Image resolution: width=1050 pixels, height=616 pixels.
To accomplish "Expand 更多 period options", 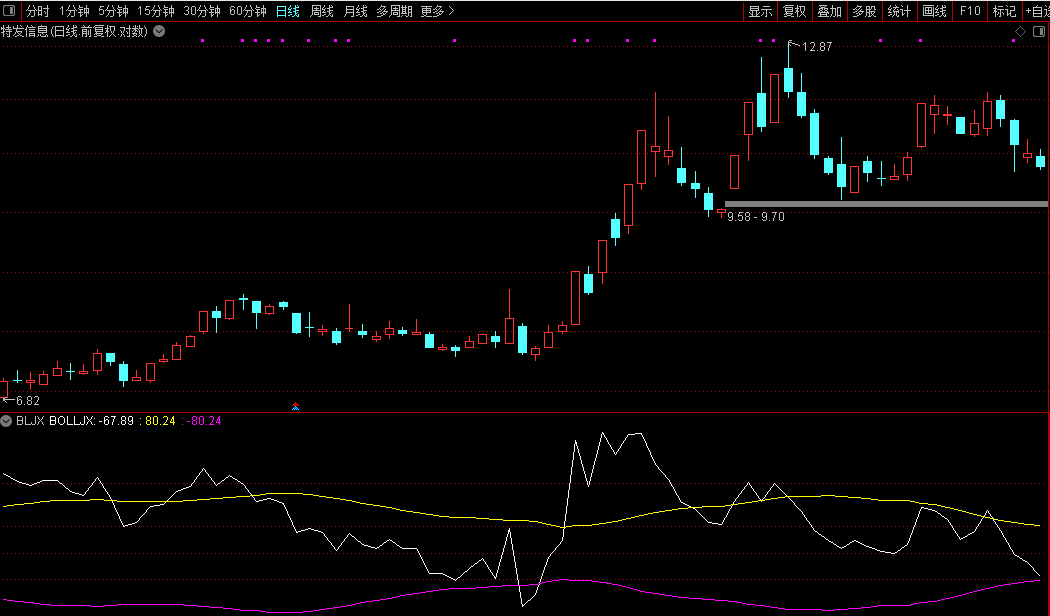I will pyautogui.click(x=437, y=11).
